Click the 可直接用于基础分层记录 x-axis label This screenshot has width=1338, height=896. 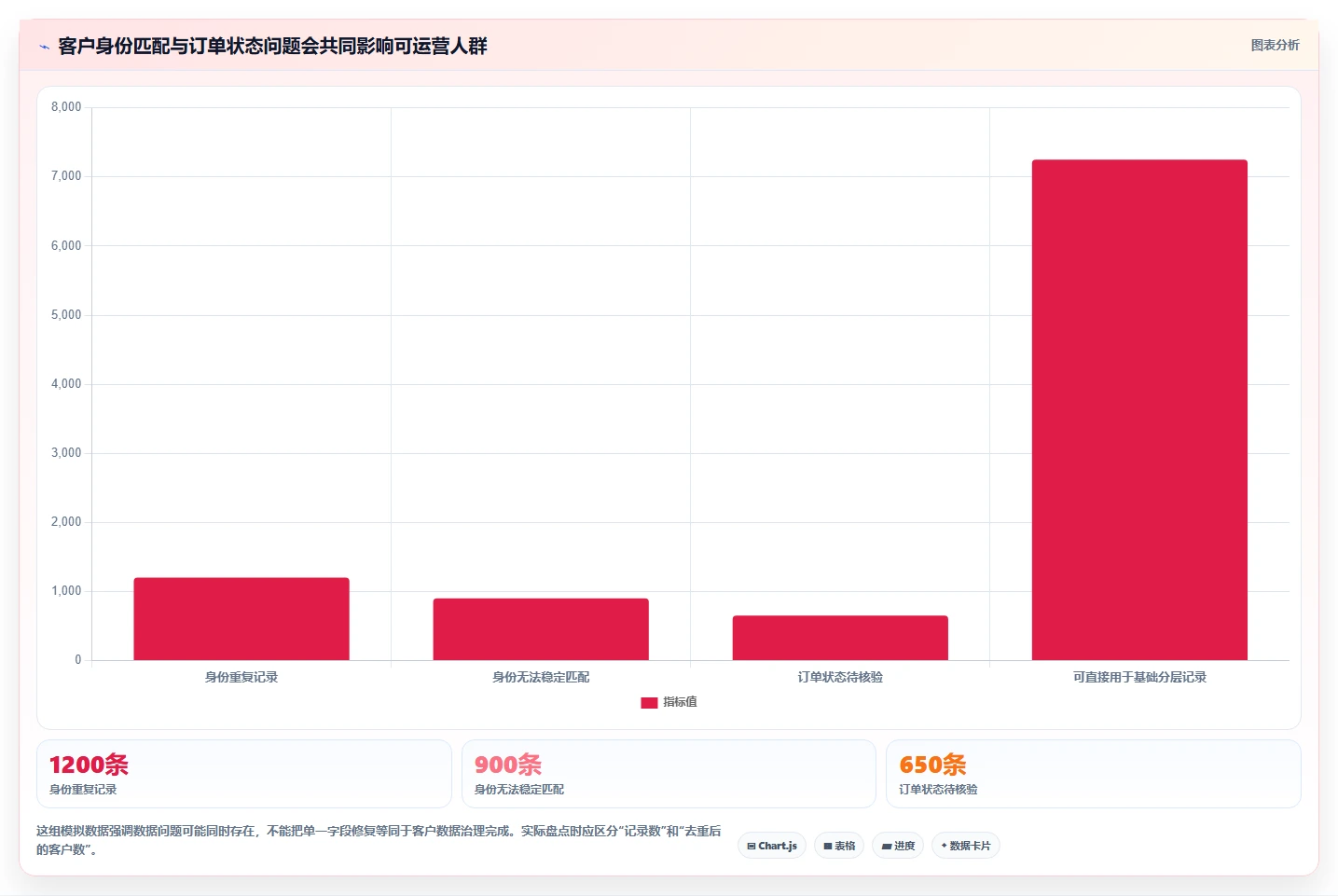pyautogui.click(x=1139, y=677)
